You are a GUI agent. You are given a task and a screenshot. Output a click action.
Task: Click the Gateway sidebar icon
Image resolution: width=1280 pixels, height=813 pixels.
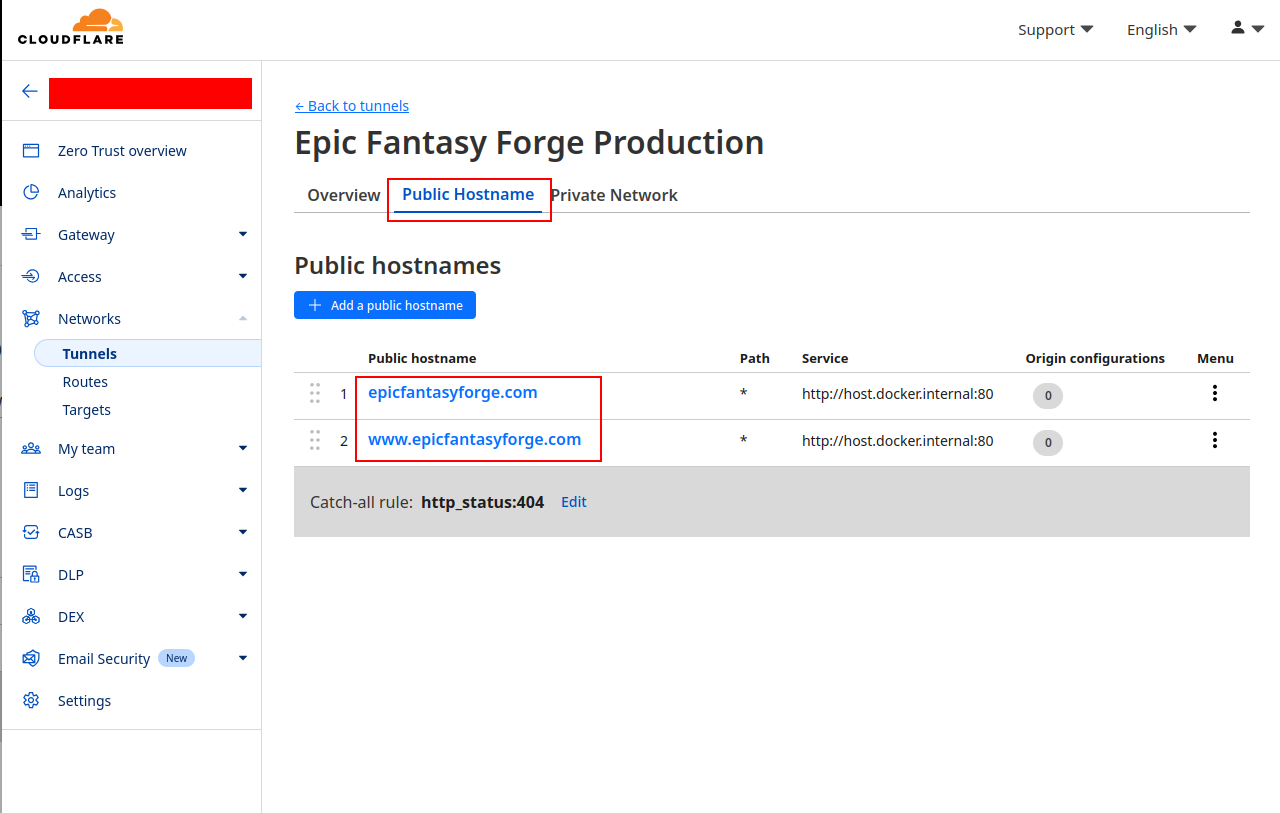[x=31, y=235]
